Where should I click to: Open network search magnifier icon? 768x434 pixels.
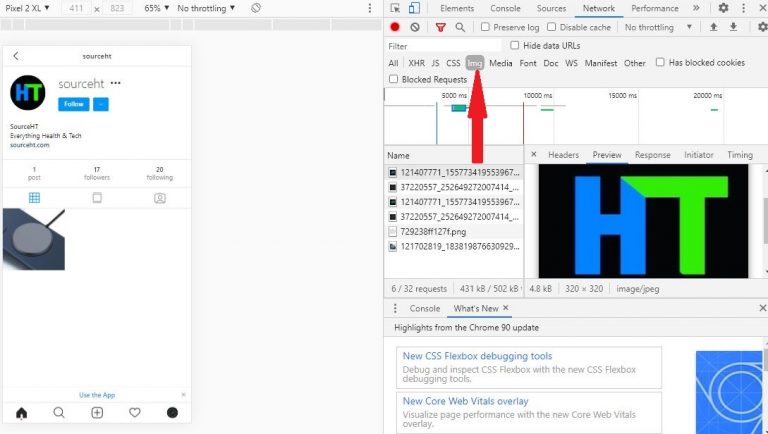(x=460, y=27)
